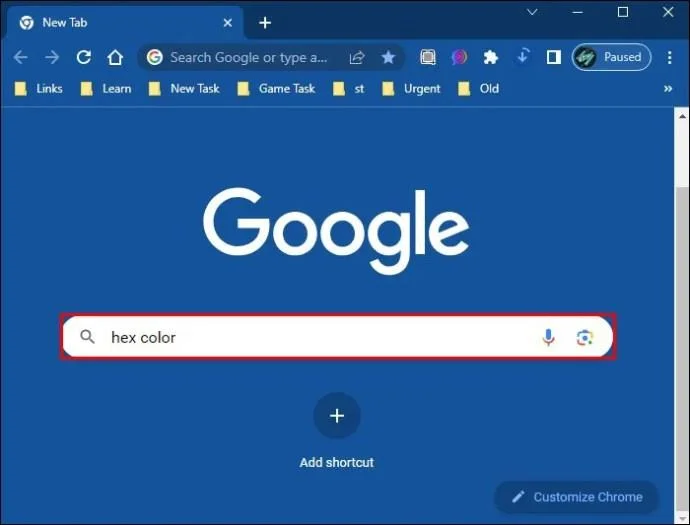Start voice search with microphone icon
Screen dimensions: 690x525
548,338
